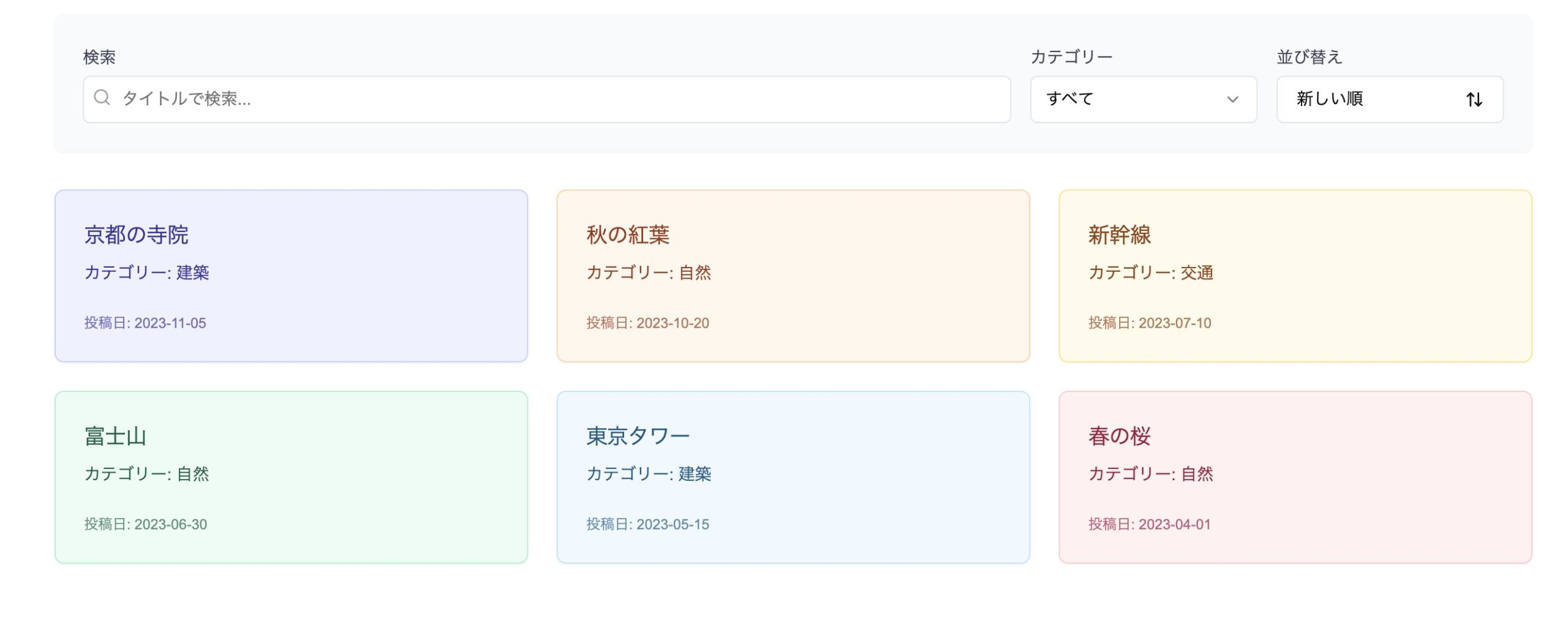The height and width of the screenshot is (643, 1568).
Task: Toggle the 新しい順 sort order button
Action: tap(1389, 99)
